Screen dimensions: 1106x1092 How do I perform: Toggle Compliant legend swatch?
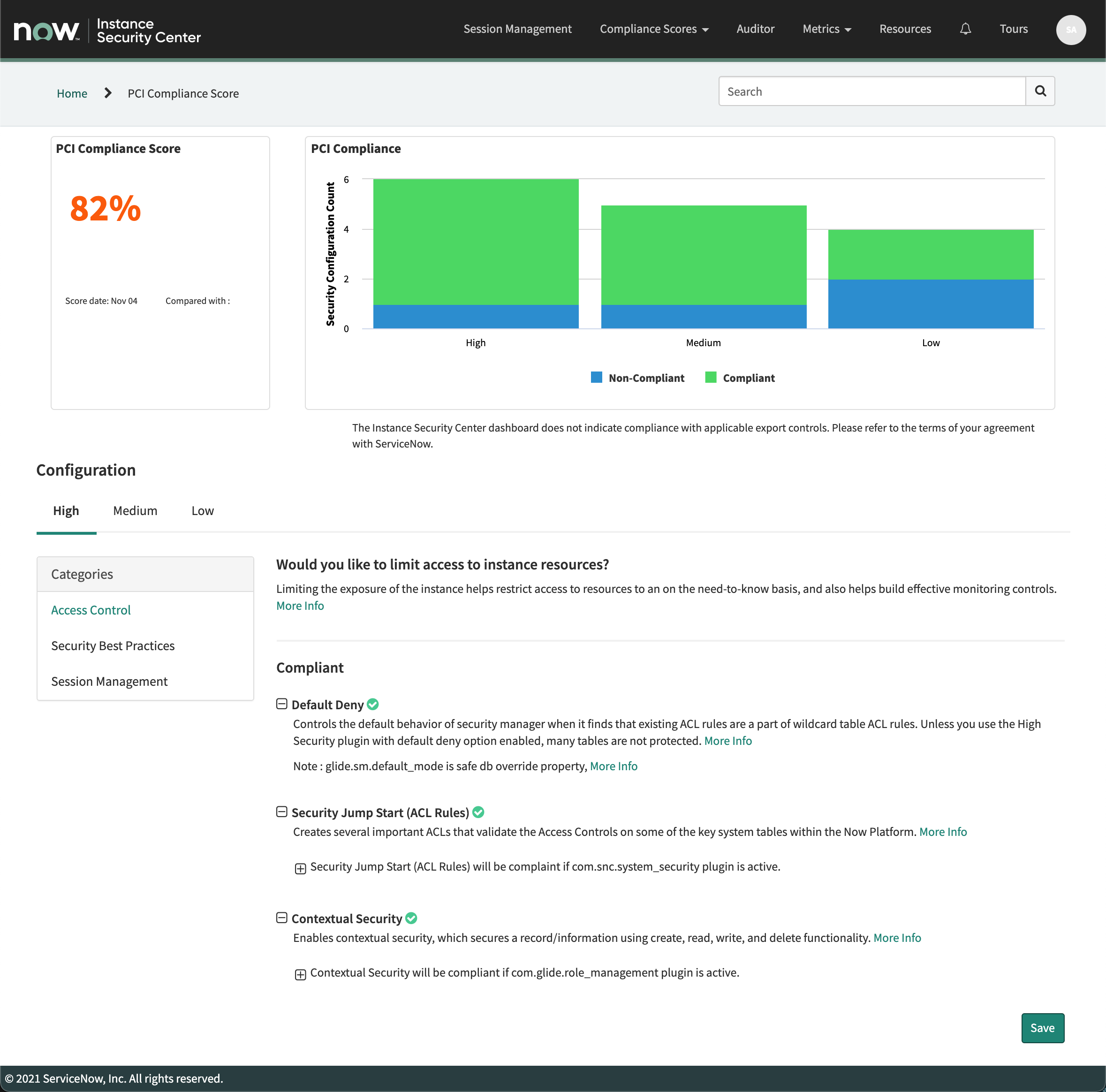point(711,377)
